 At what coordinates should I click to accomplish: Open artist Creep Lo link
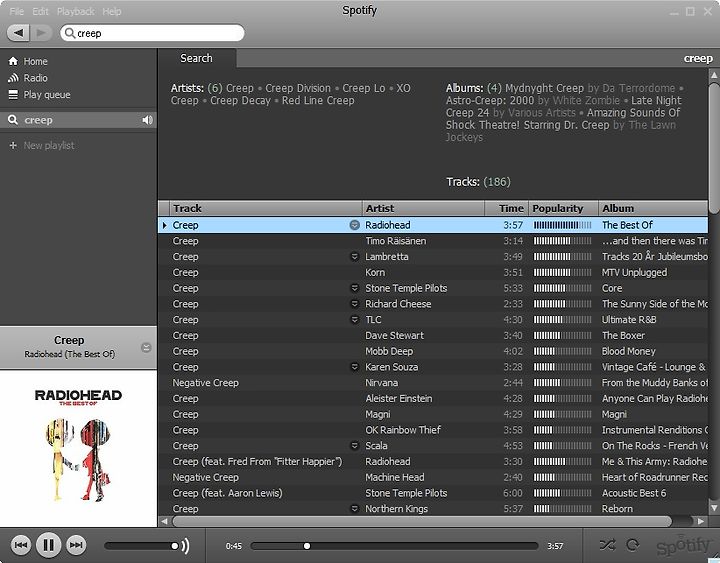[364, 88]
